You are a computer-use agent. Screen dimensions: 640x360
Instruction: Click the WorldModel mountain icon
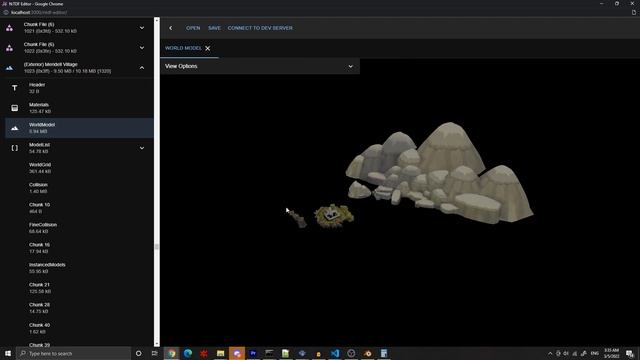coord(15,128)
